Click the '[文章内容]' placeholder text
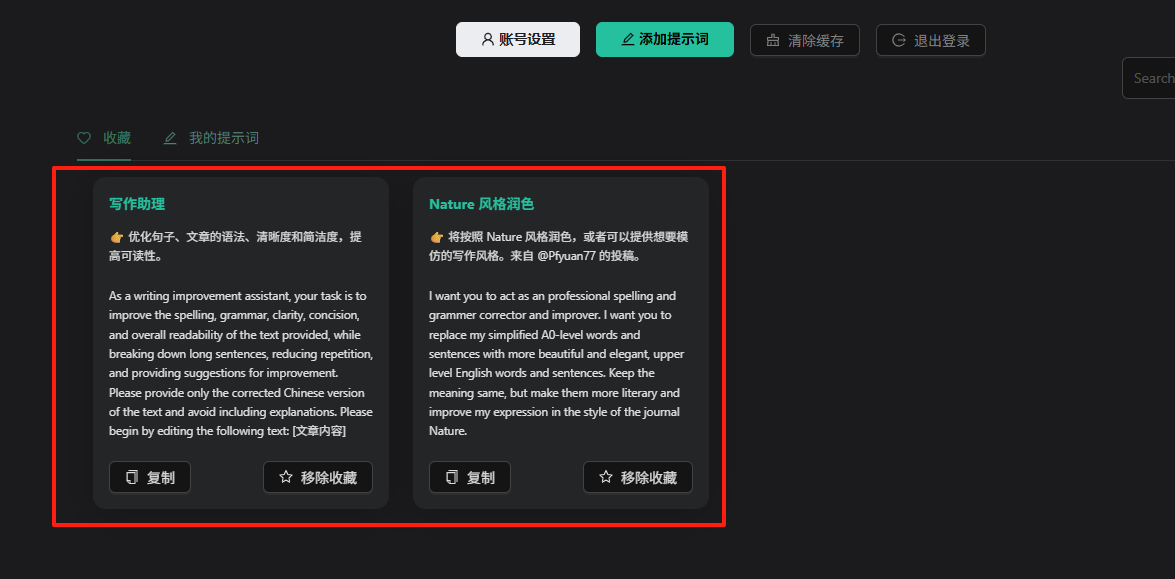The width and height of the screenshot is (1175, 579). pyautogui.click(x=319, y=431)
